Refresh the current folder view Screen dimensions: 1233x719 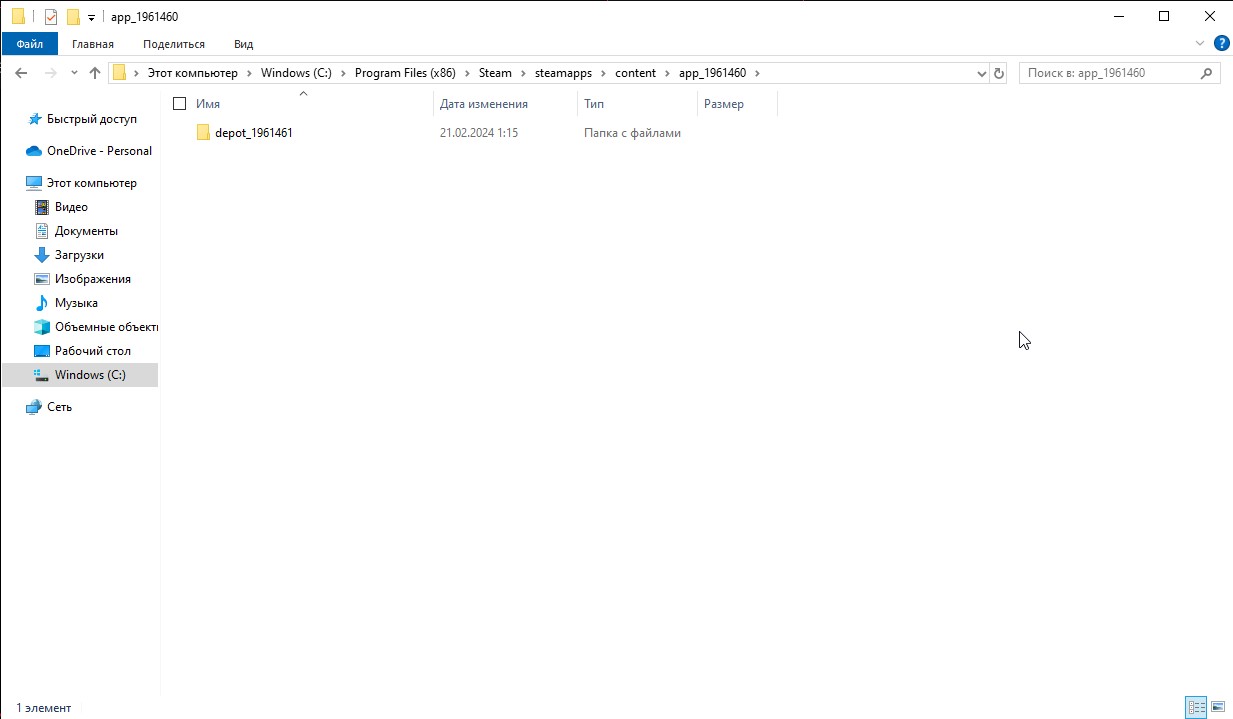pos(998,73)
